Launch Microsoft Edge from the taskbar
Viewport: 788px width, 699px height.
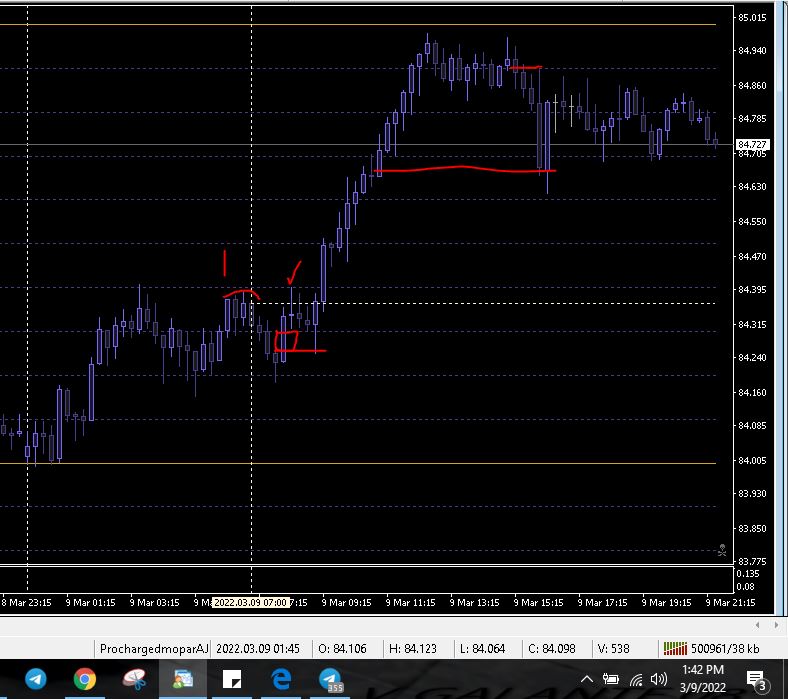coord(281,679)
